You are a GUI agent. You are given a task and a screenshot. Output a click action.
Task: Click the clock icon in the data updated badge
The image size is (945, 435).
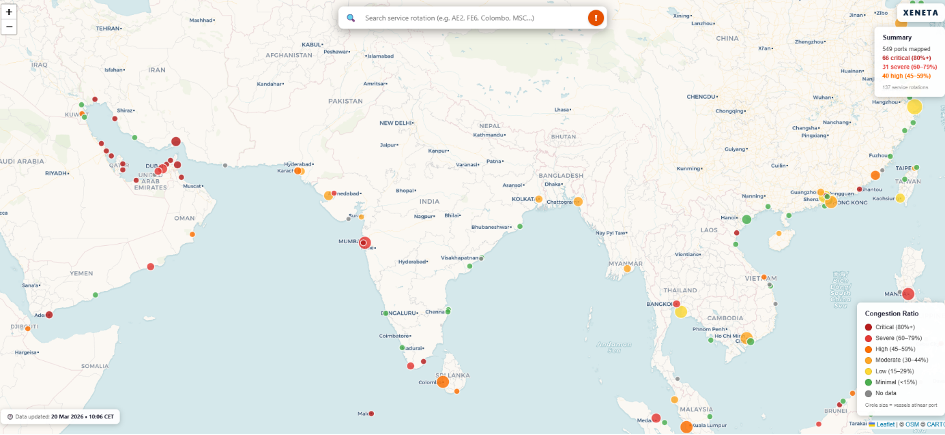click(x=10, y=417)
